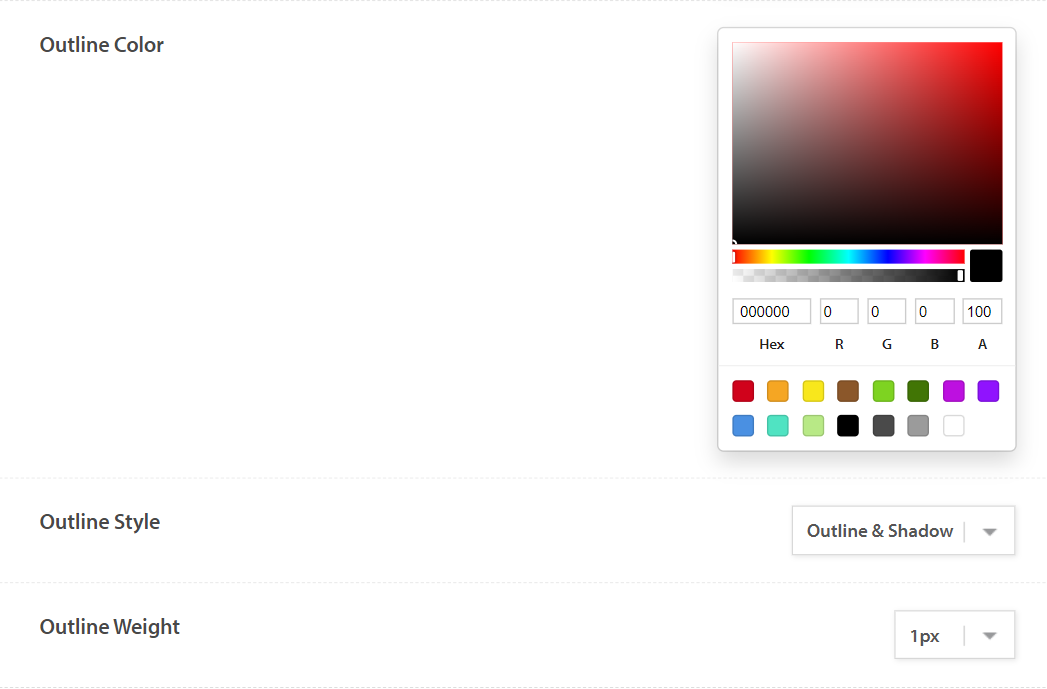Open the Outline Style dropdown
This screenshot has width=1047, height=689.
pos(903,531)
